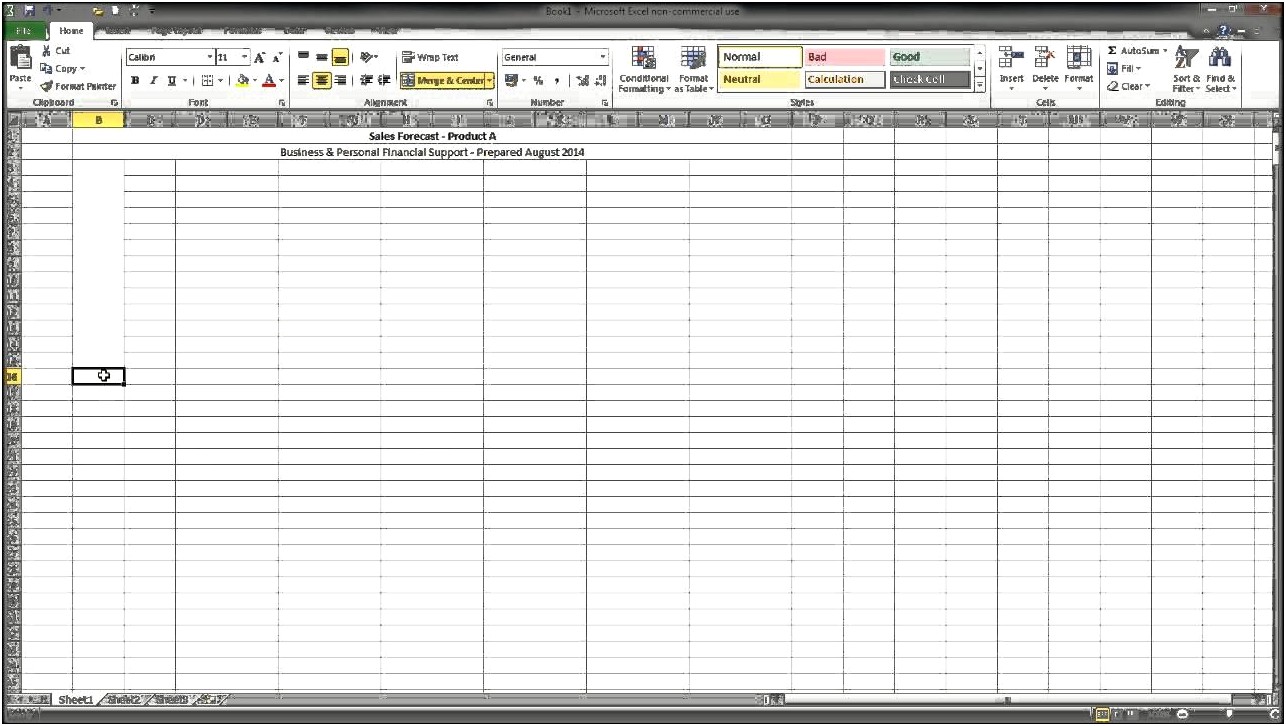The width and height of the screenshot is (1286, 726).
Task: Open the Clear dropdown in Editing
Action: [1129, 86]
